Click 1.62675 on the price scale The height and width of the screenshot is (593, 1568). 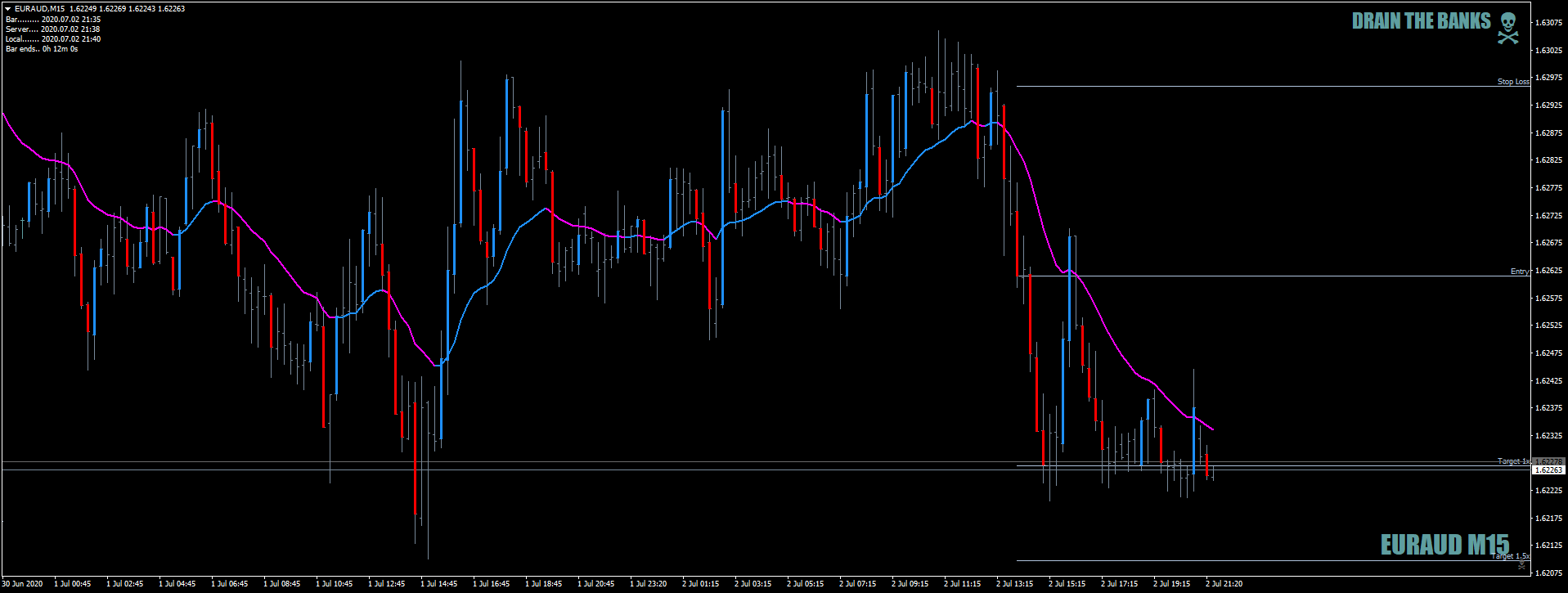(1549, 243)
